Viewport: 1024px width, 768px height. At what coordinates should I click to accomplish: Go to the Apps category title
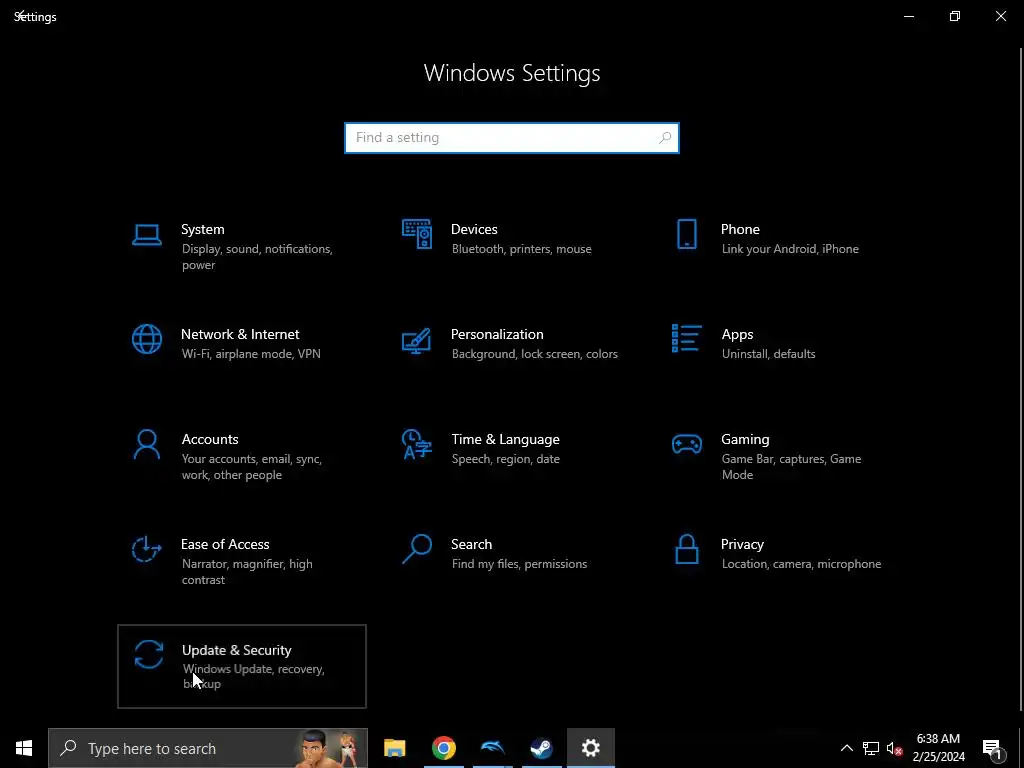[737, 334]
